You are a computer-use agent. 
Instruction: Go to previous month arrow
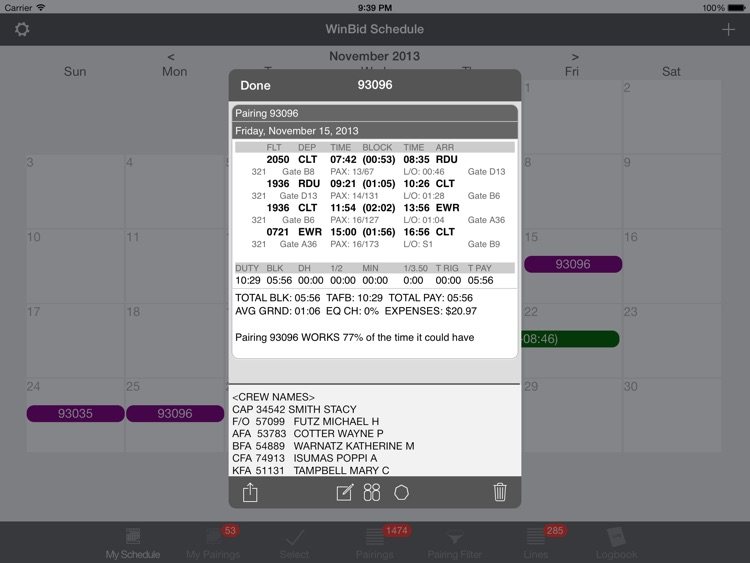click(171, 57)
